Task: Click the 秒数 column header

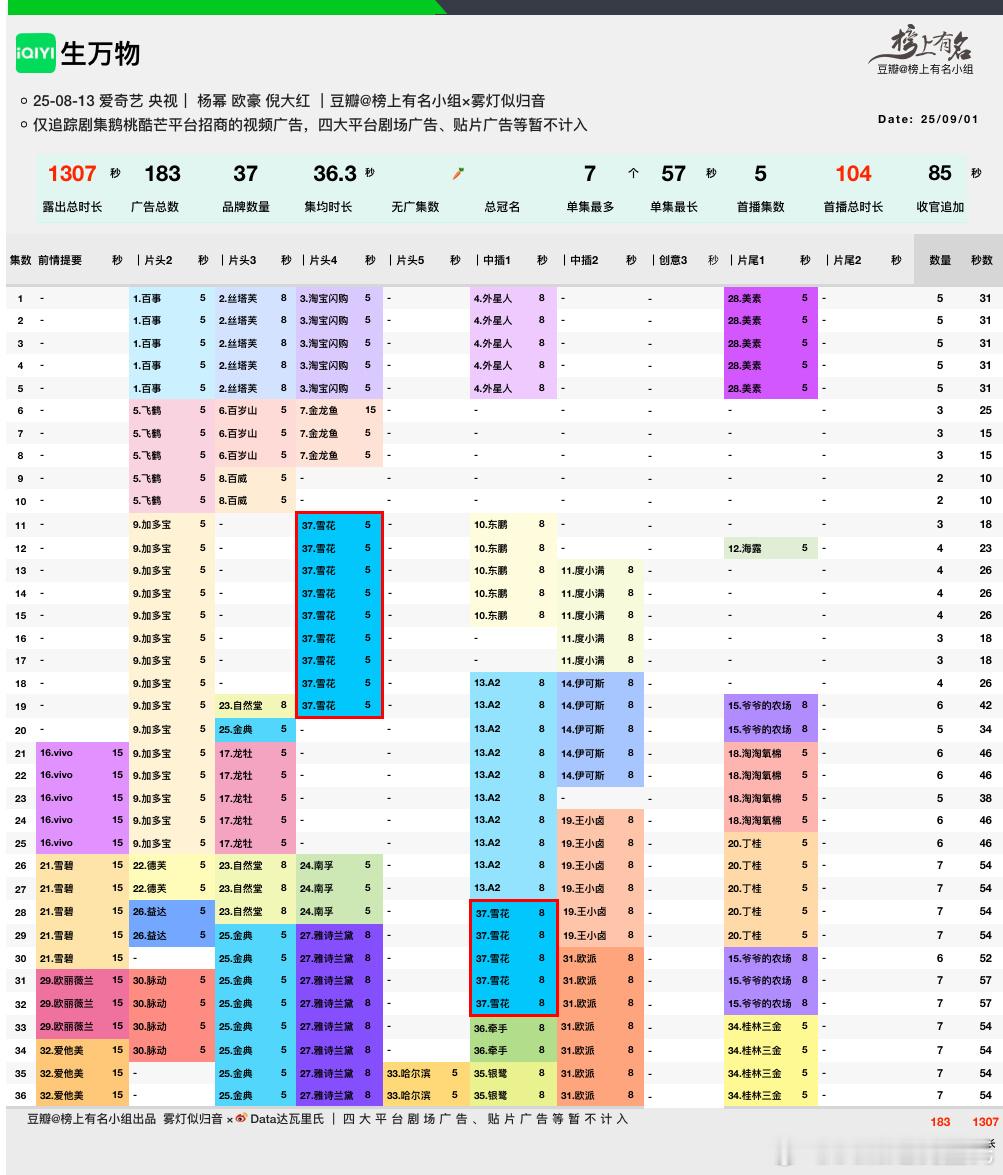Action: coord(981,260)
